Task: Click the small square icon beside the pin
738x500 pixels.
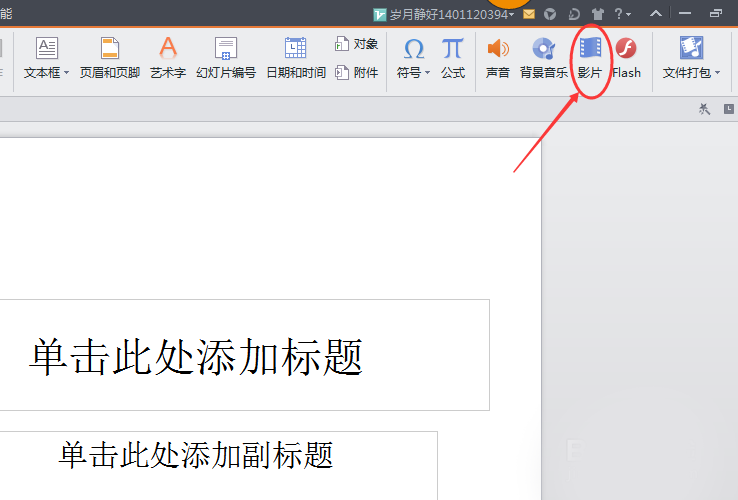Action: click(x=729, y=109)
